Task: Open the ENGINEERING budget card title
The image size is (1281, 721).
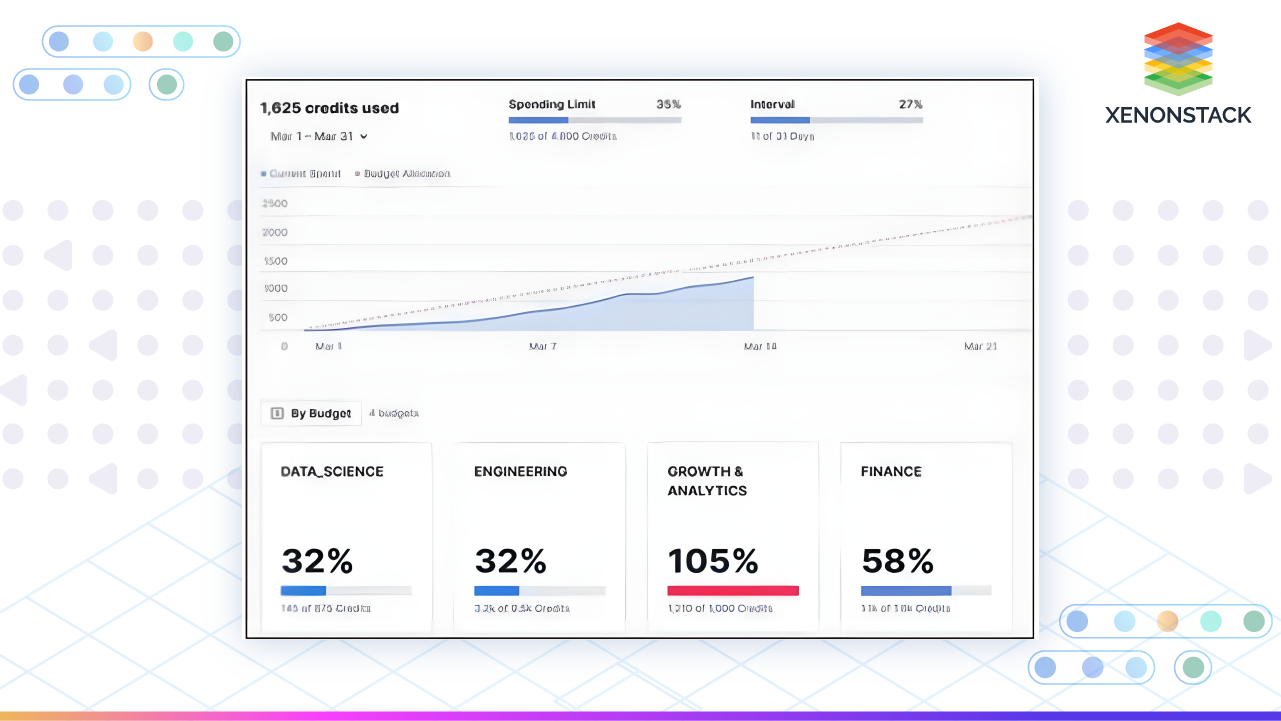Action: 520,471
